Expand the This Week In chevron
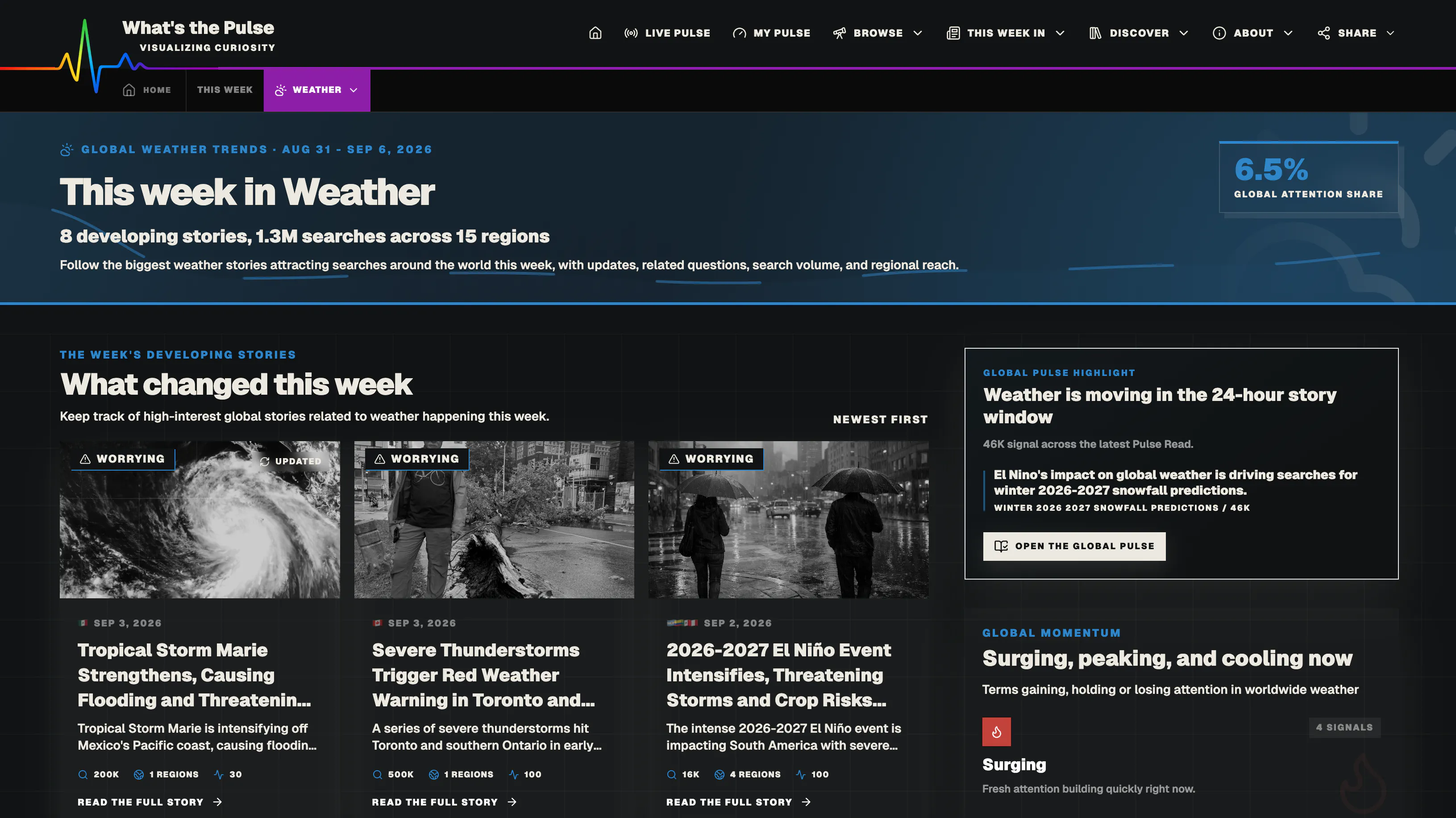1456x818 pixels. (1061, 33)
